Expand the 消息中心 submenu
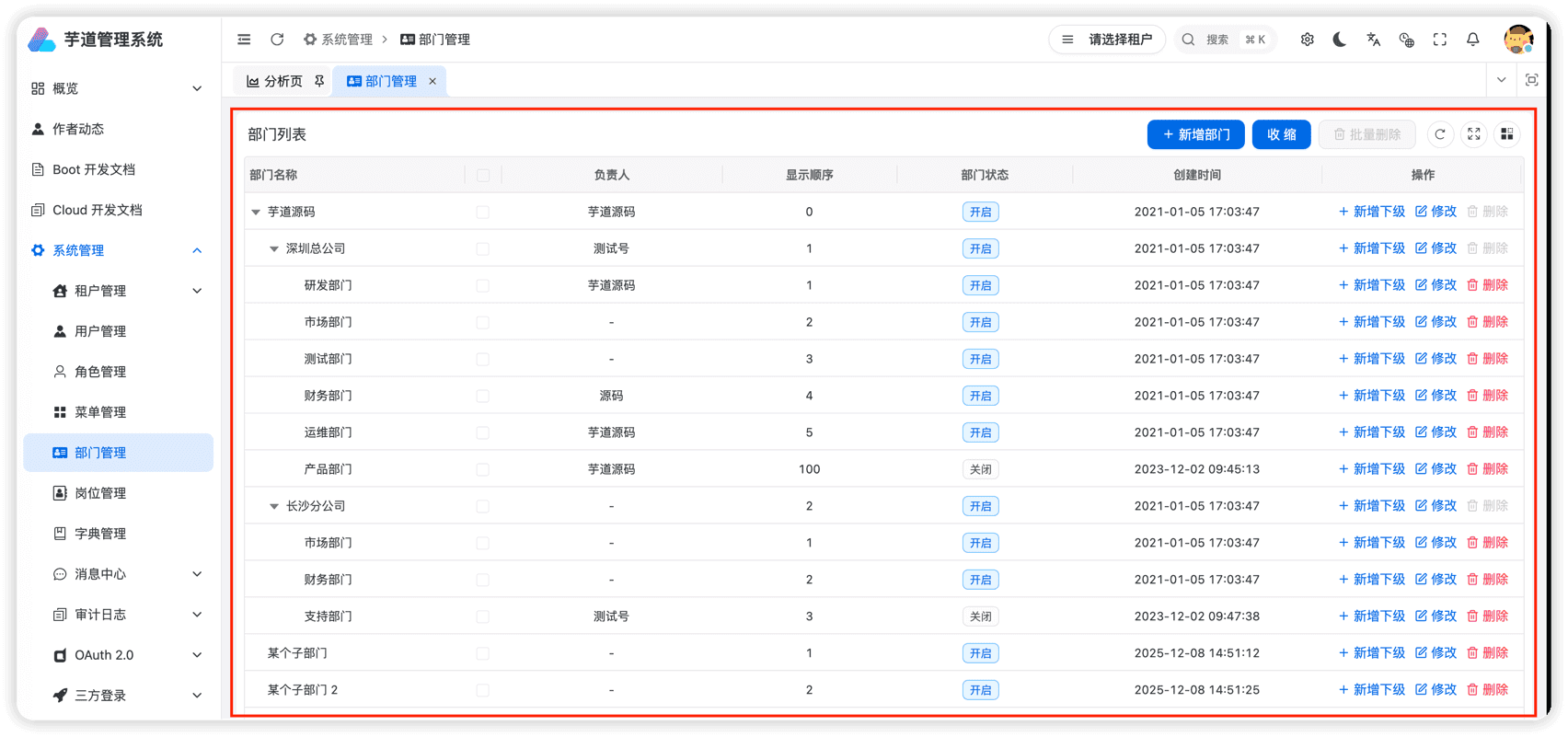 point(118,574)
